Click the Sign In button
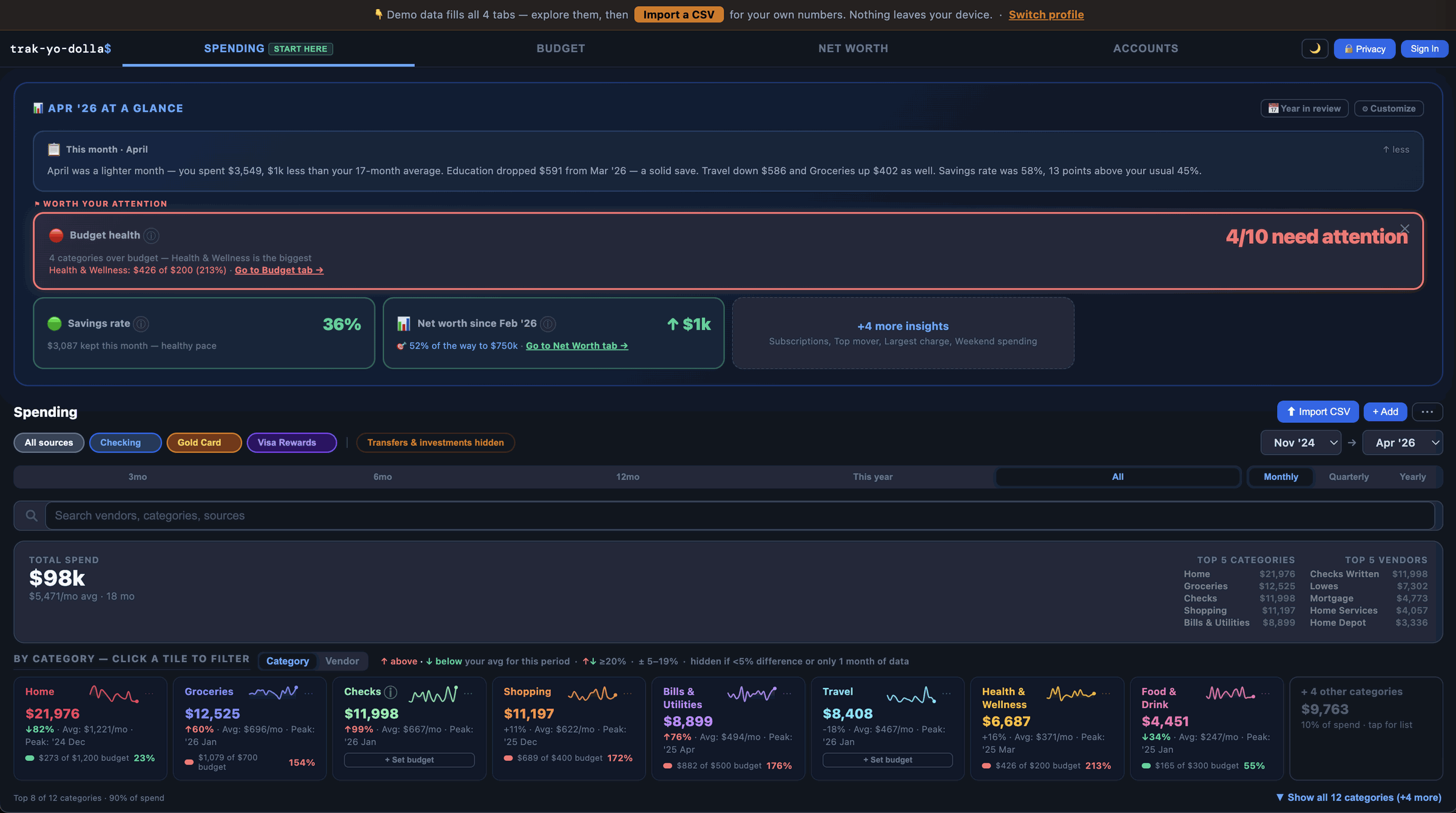Screen dimensions: 1456x813 point(1424,49)
